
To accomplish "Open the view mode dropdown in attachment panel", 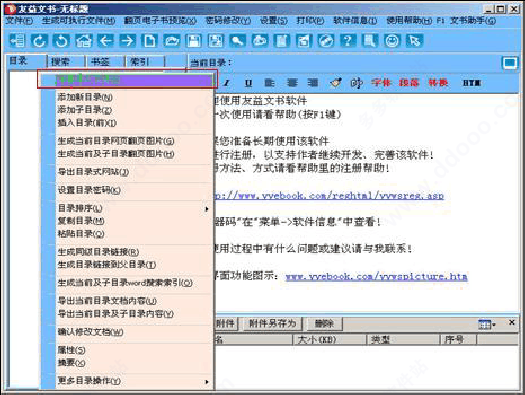I will coord(487,324).
